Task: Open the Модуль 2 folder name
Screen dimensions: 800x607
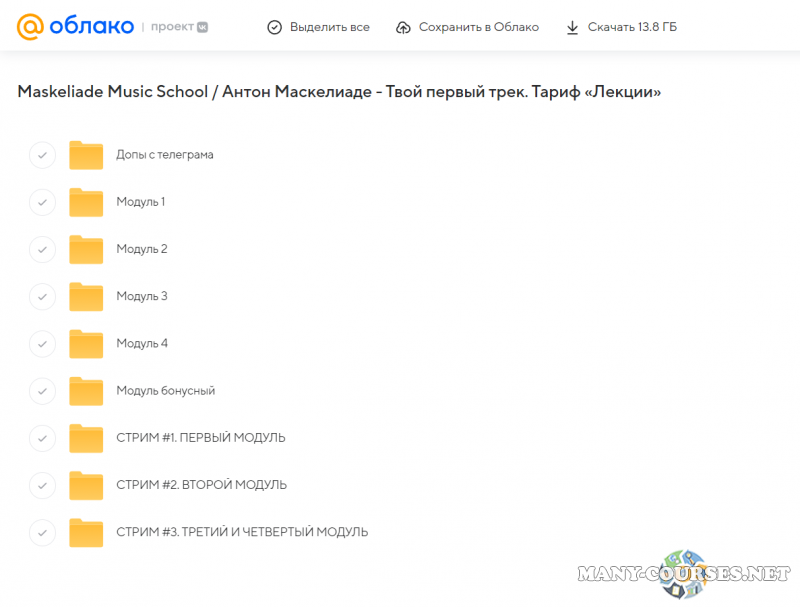Action: coord(142,249)
